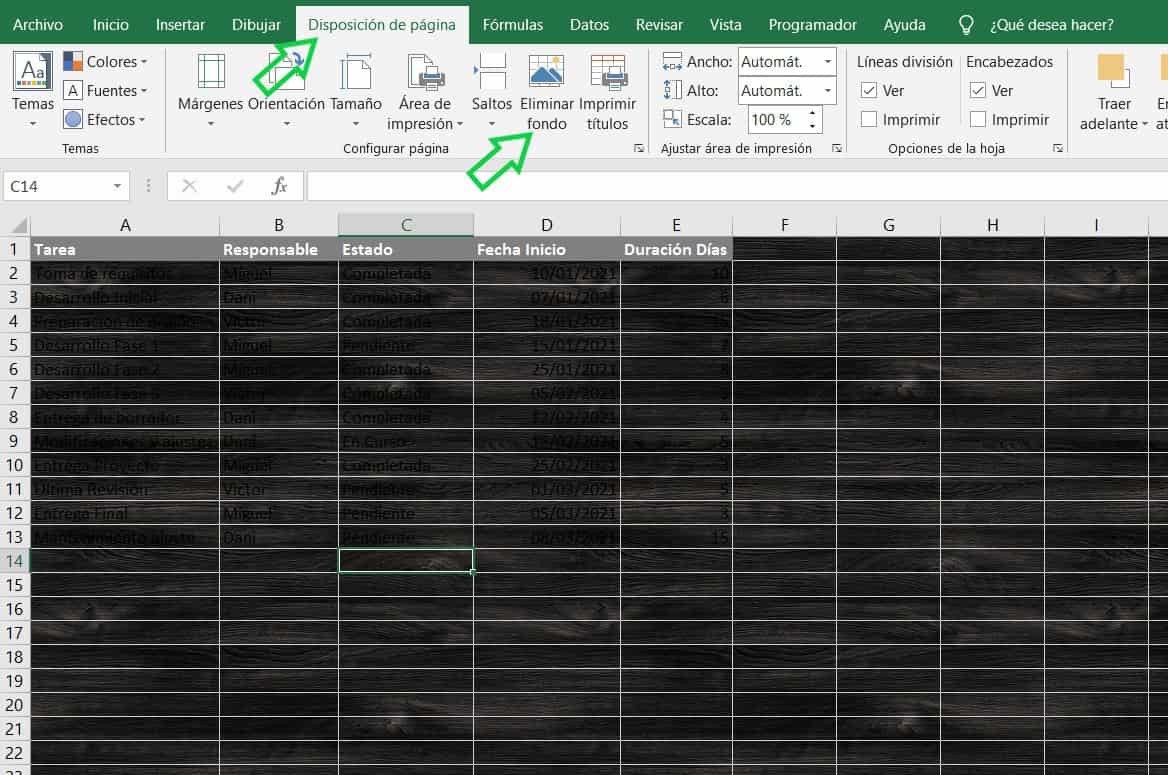Switch to the Fórmulas tab
Viewport: 1168px width, 775px height.
pos(512,25)
